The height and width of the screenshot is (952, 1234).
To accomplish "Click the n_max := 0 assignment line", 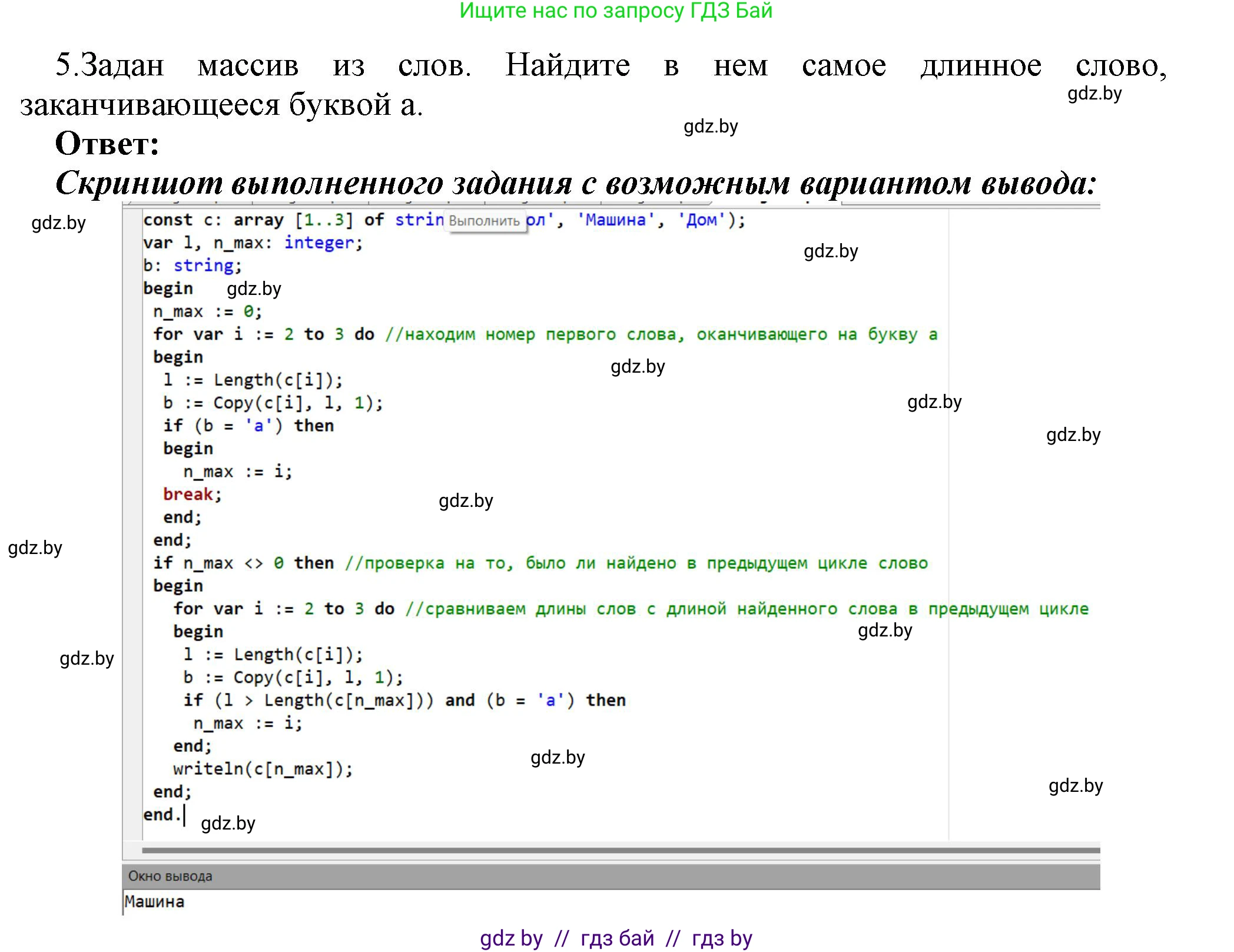I will click(207, 311).
